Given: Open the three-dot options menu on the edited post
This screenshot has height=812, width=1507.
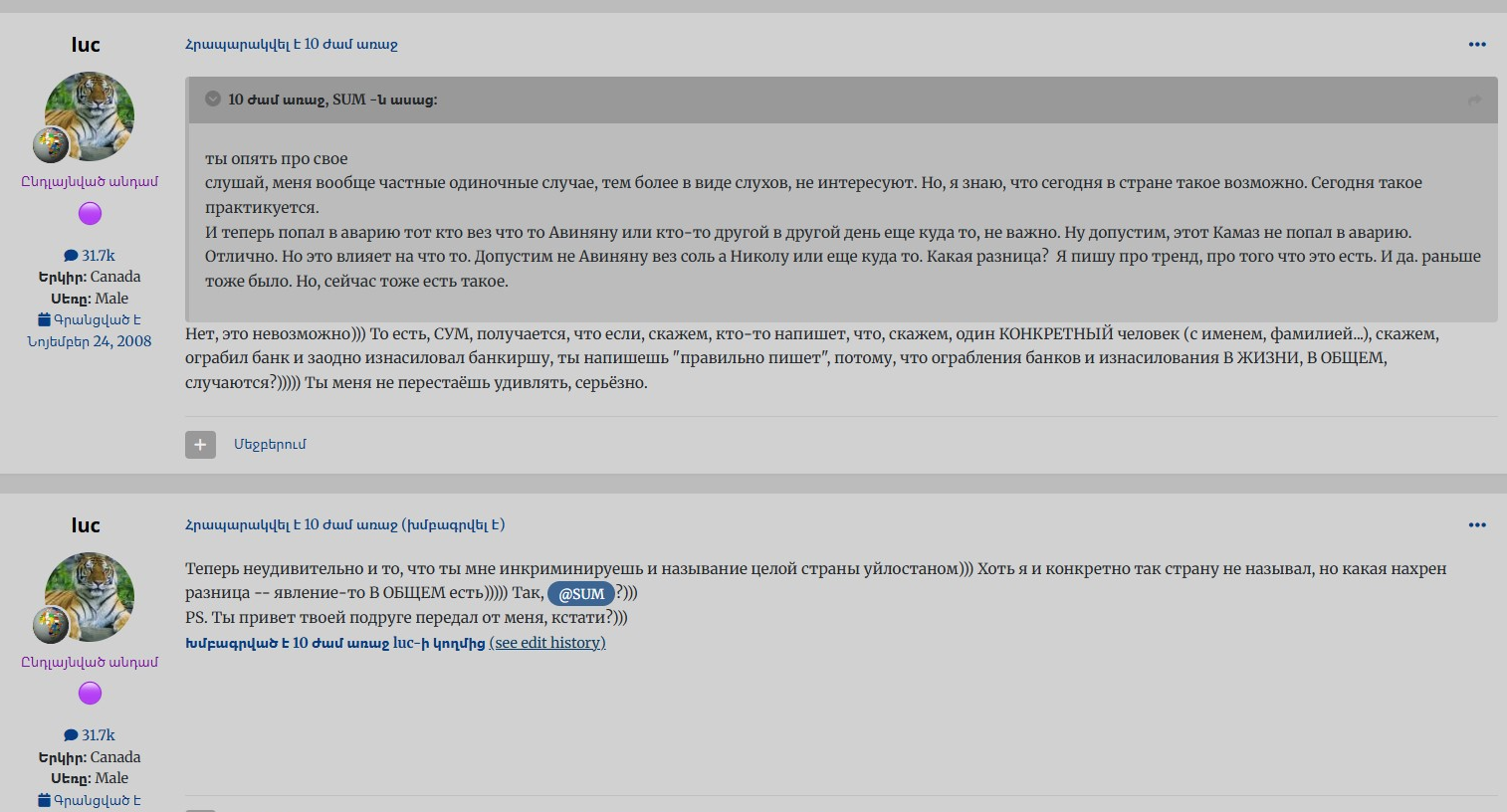Looking at the screenshot, I should (1477, 524).
